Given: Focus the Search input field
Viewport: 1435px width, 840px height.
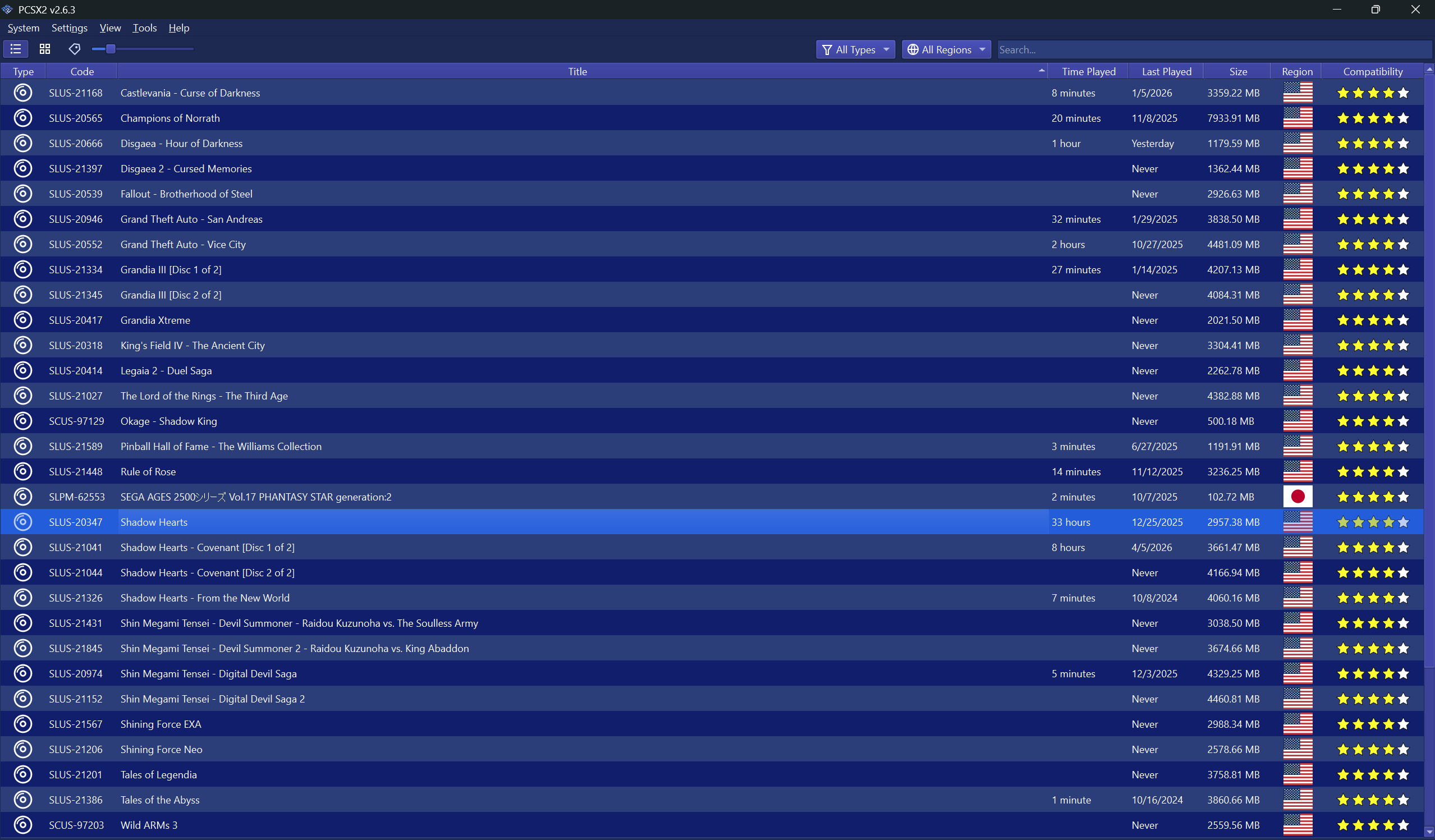Looking at the screenshot, I should tap(1213, 49).
